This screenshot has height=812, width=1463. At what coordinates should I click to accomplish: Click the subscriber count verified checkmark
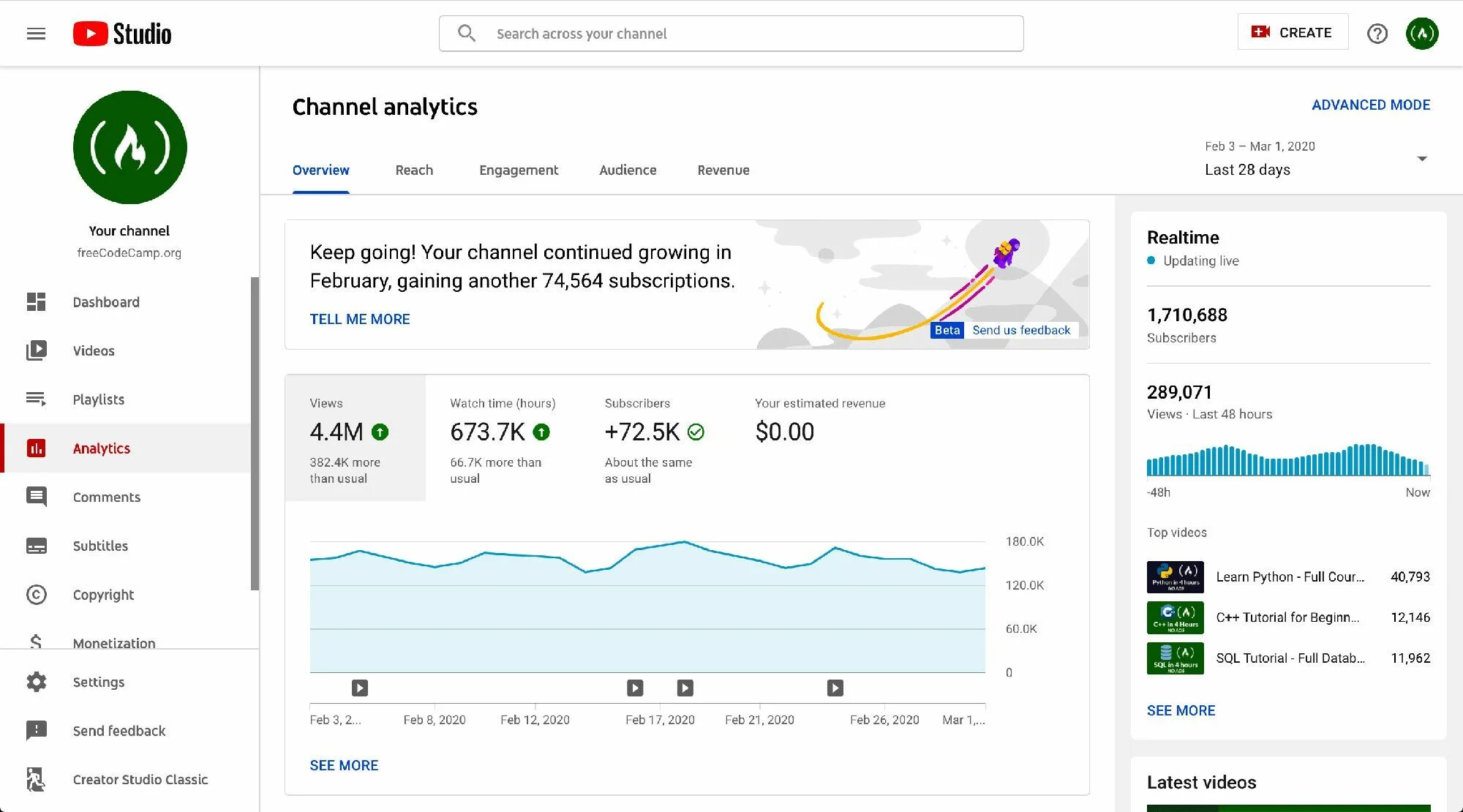pos(697,432)
